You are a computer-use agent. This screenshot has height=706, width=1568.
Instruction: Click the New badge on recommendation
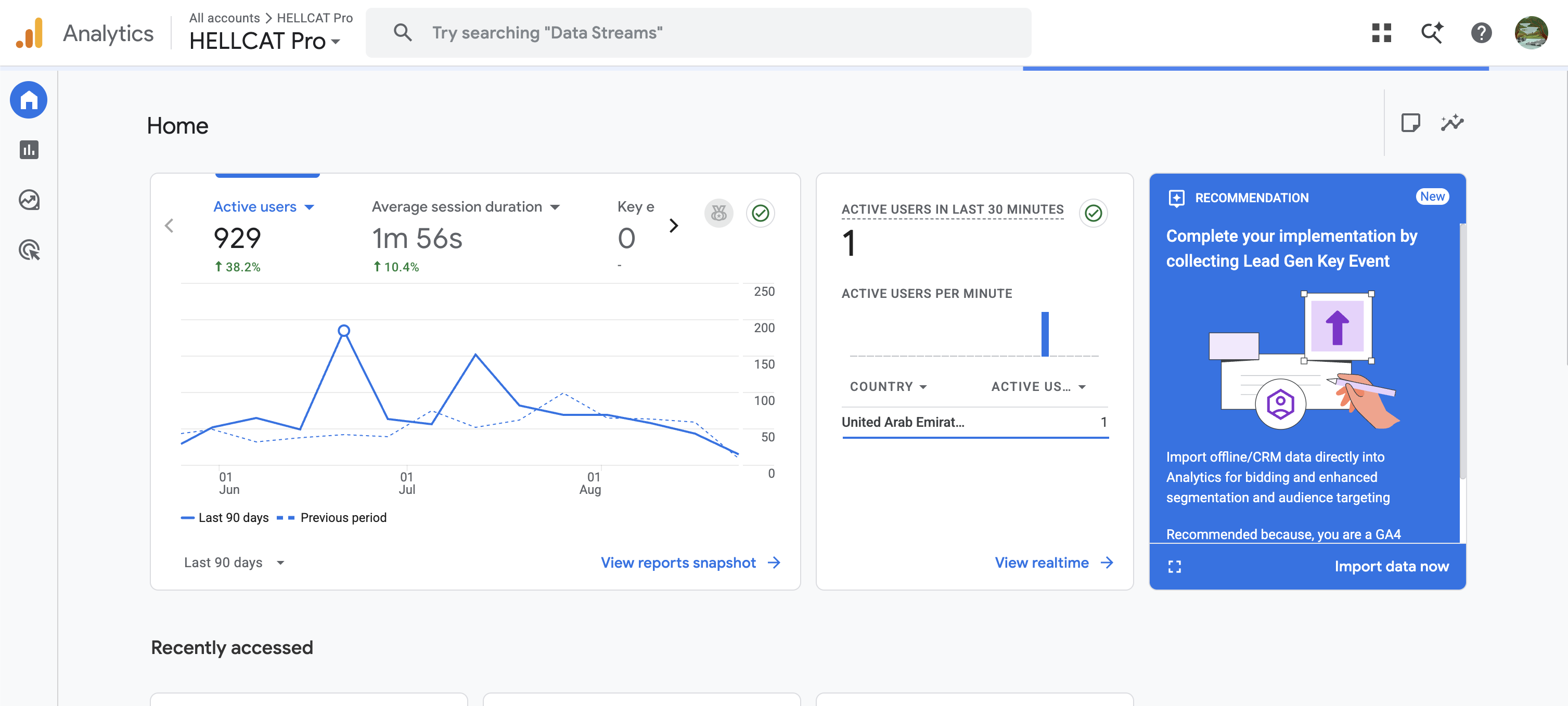click(1432, 197)
